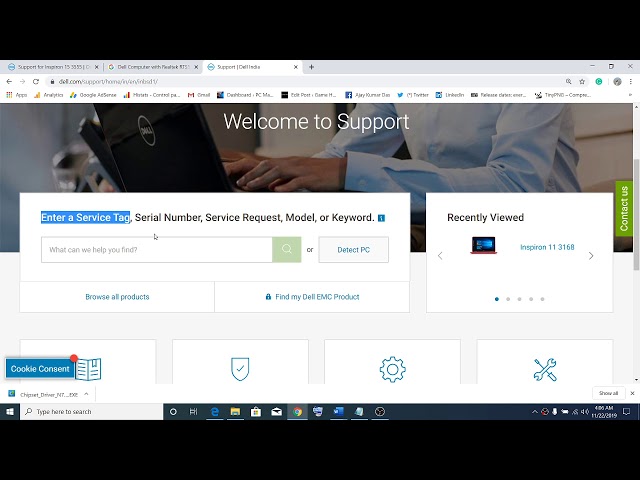This screenshot has height=480, width=640.
Task: Click the info icon after Keyword
Action: click(x=381, y=218)
